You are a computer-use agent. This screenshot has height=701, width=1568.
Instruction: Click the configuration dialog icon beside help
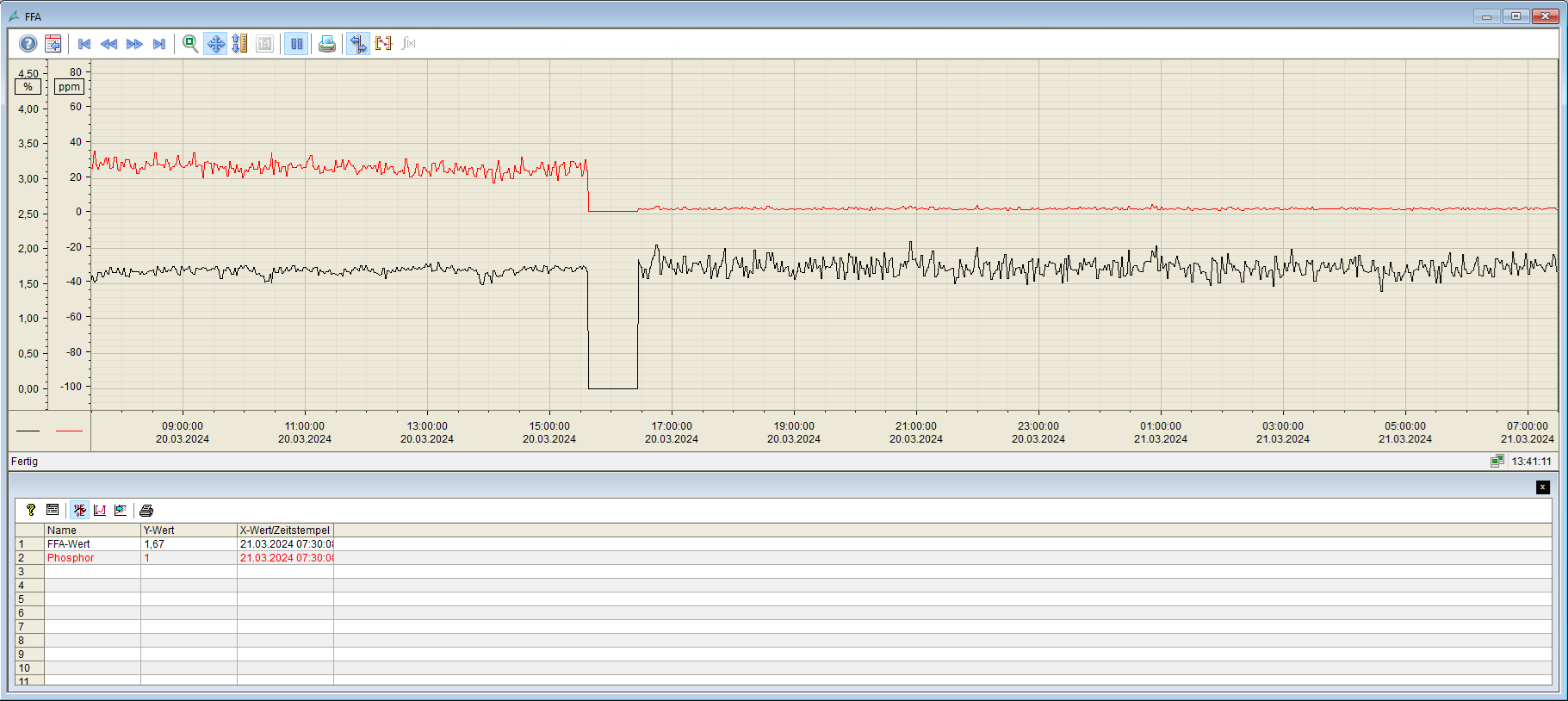point(53,43)
